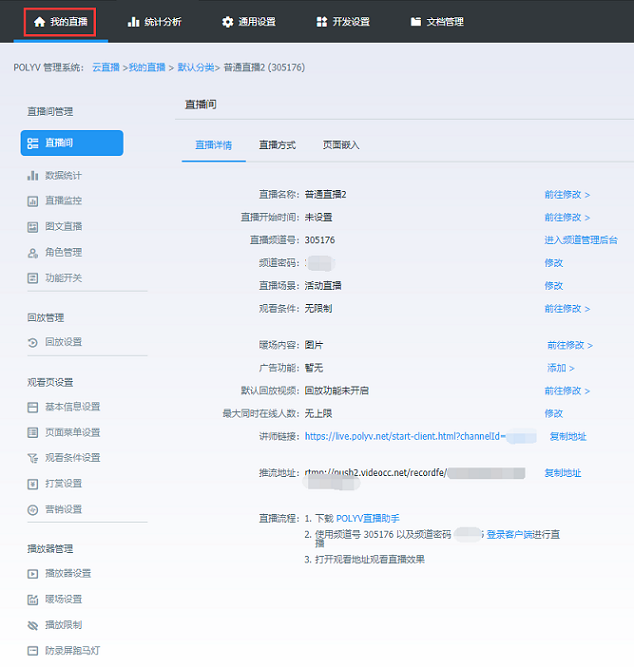Screen dimensions: 634x667
Task: Click the 播放限制 eye-slash icon
Action: (33, 625)
